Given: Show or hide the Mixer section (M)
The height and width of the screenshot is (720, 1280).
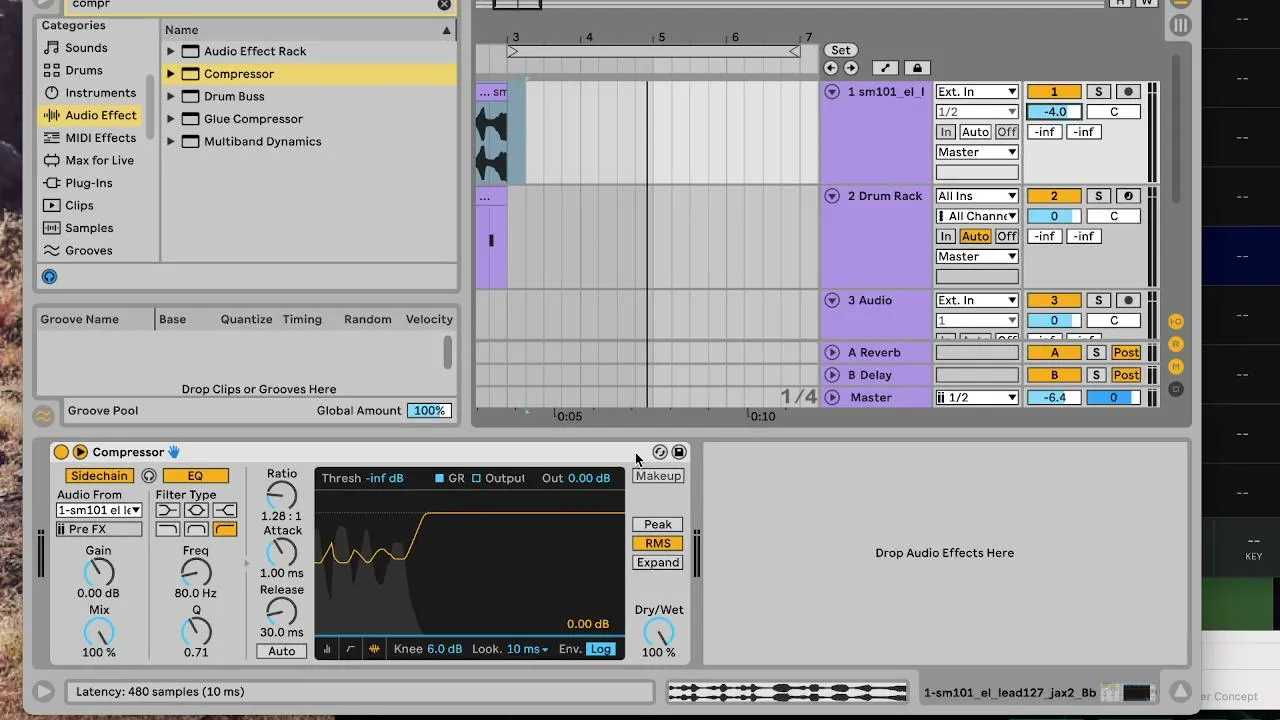Looking at the screenshot, I should [x=1176, y=366].
